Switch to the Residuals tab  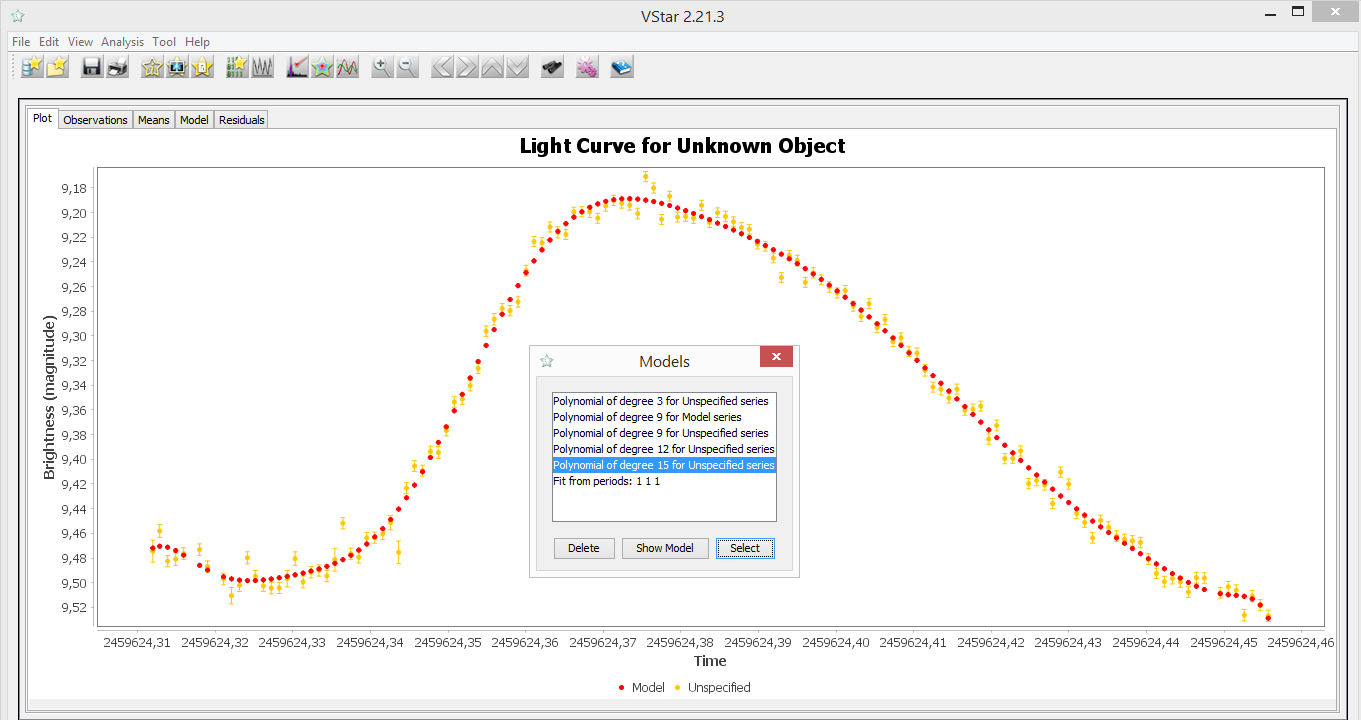point(241,120)
